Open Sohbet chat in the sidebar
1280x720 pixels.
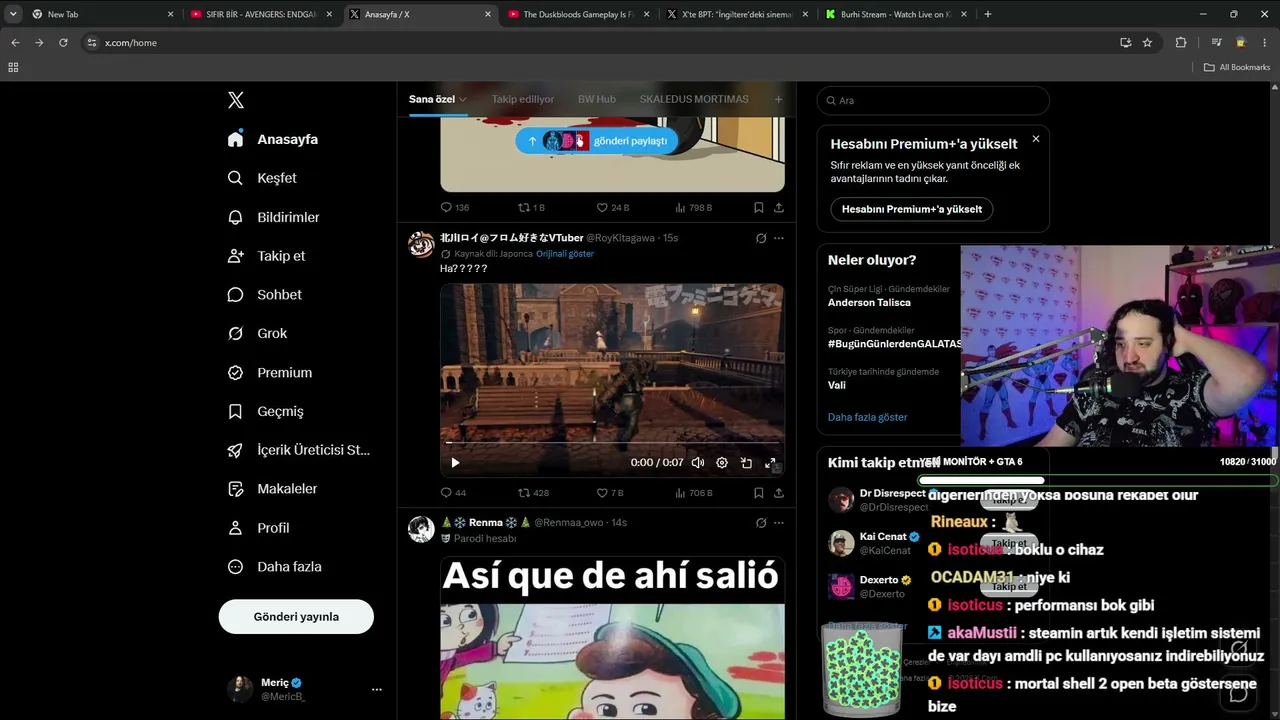click(265, 295)
